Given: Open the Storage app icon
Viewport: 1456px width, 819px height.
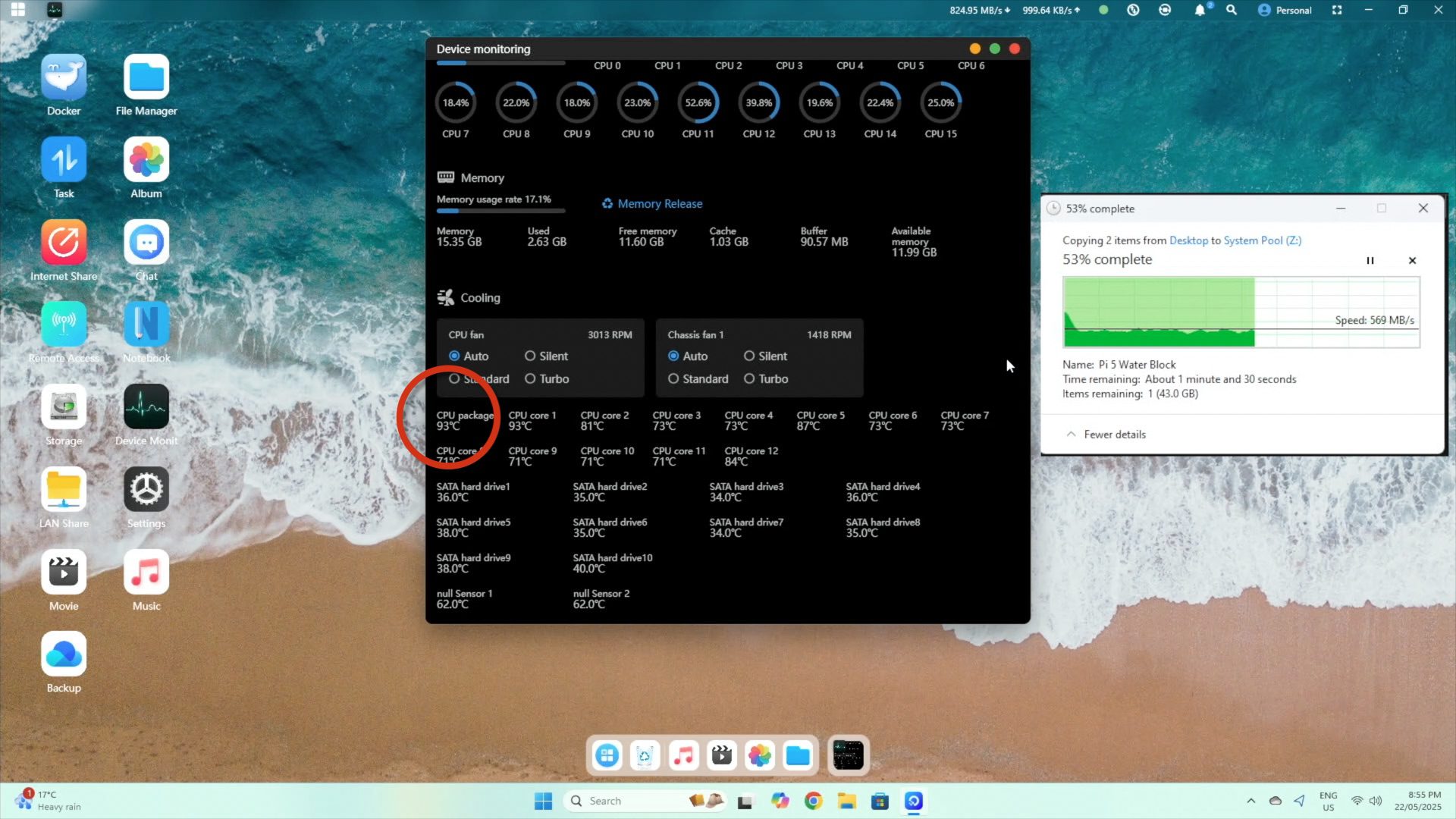Looking at the screenshot, I should [64, 407].
